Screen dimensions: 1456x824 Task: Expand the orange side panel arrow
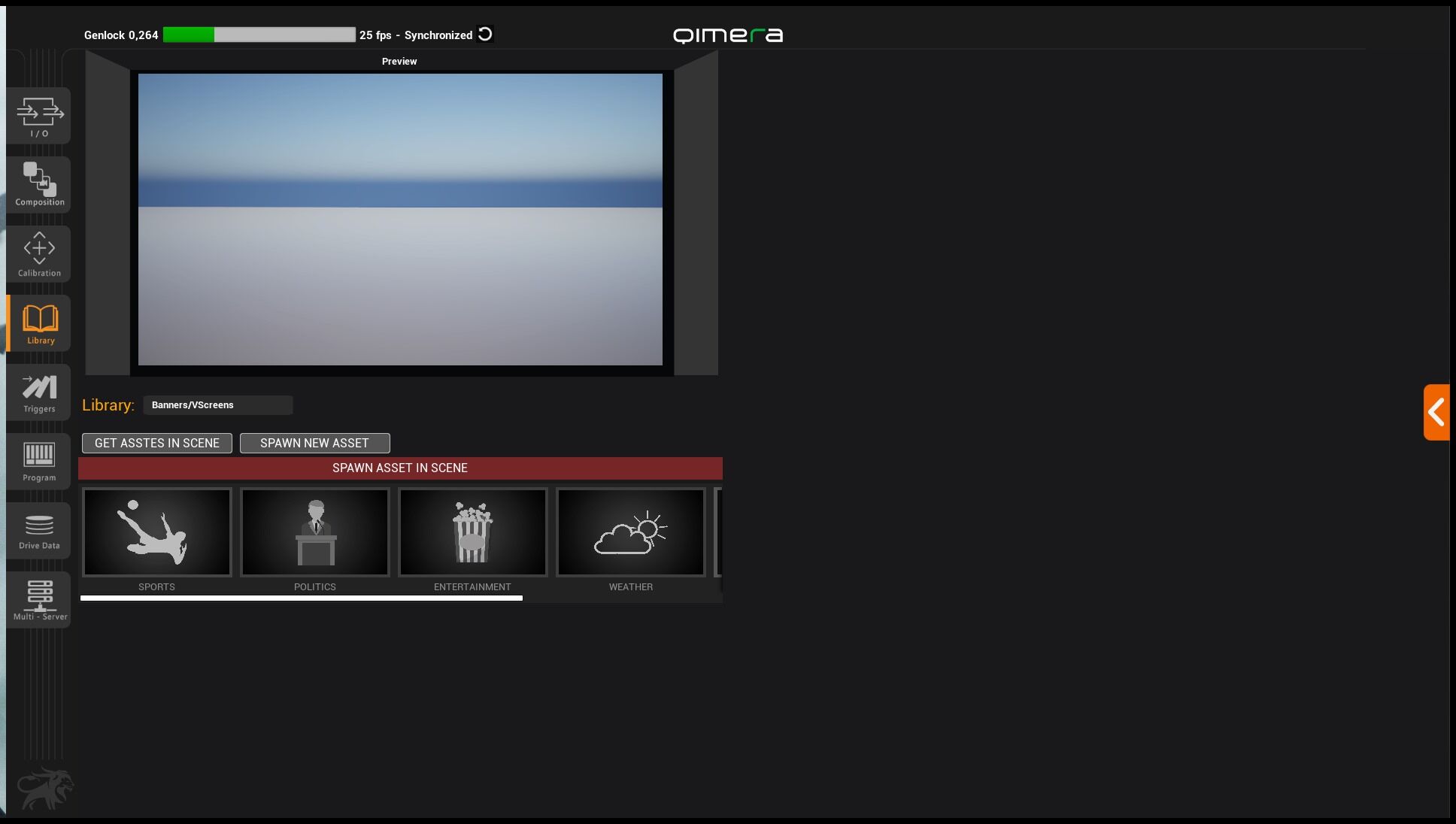click(1436, 412)
